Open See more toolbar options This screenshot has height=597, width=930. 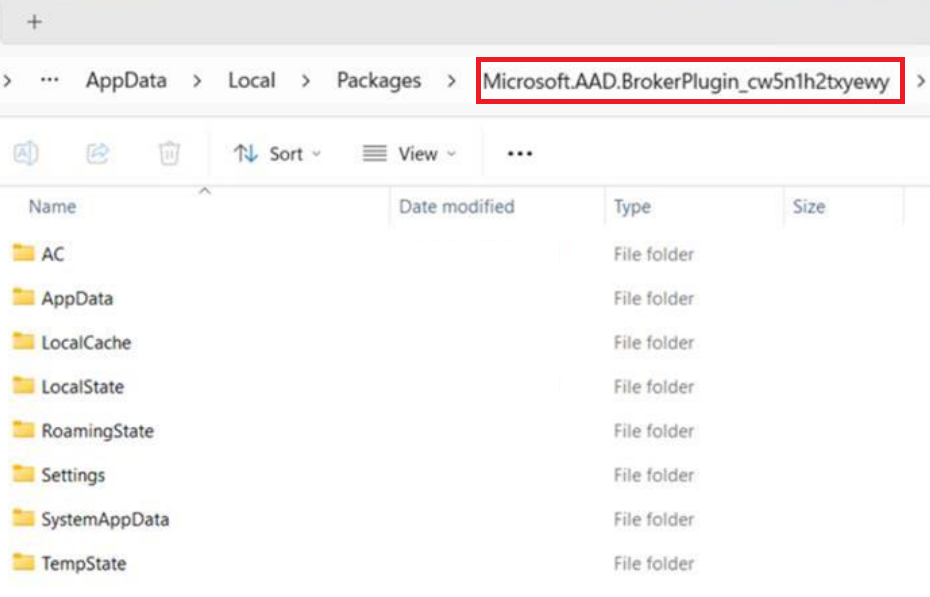[520, 154]
